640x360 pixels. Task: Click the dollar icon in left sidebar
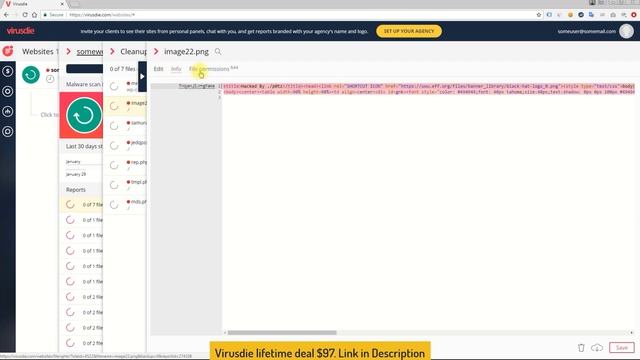[8, 71]
